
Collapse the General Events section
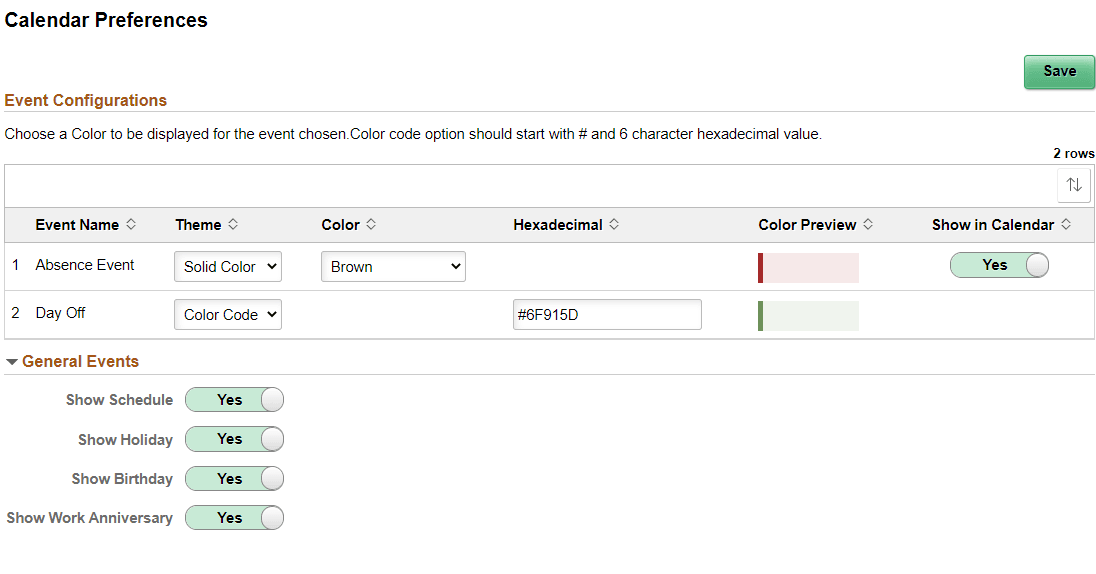click(12, 362)
